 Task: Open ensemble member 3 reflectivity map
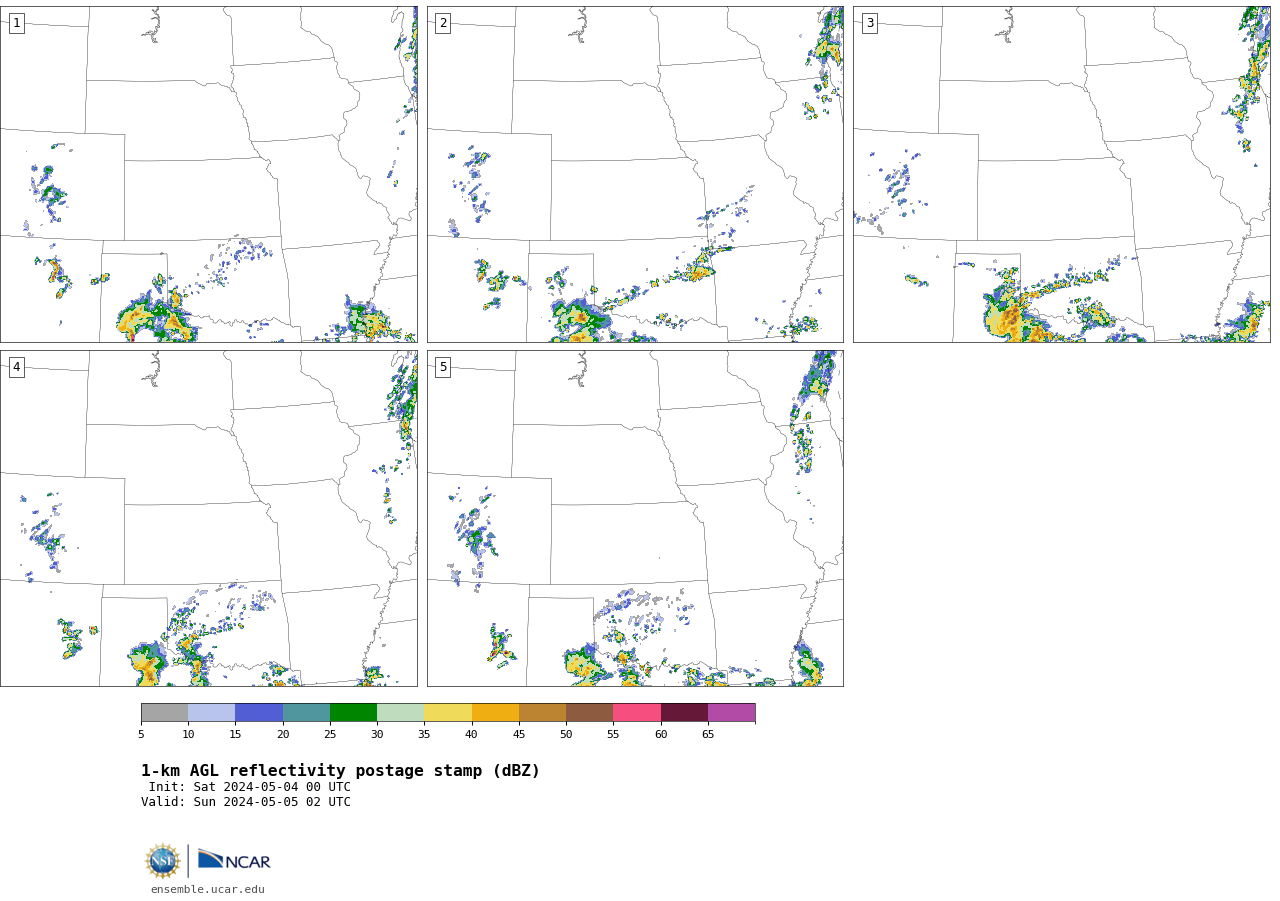(x=1061, y=174)
